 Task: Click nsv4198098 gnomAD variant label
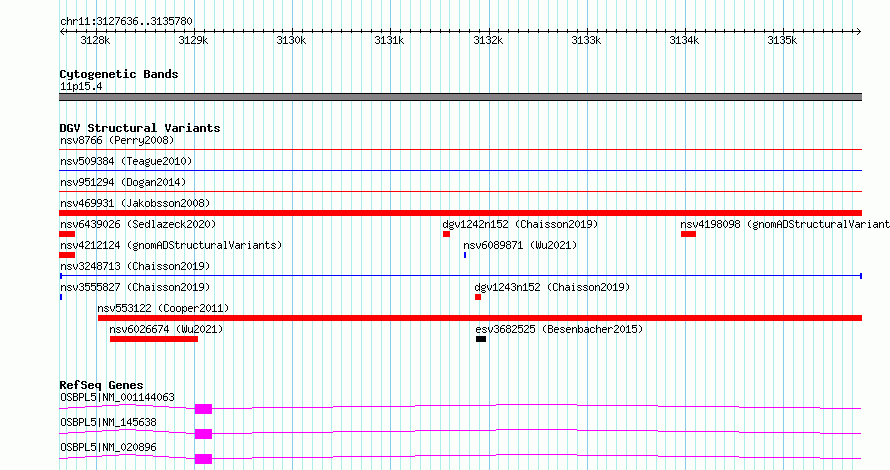[785, 224]
